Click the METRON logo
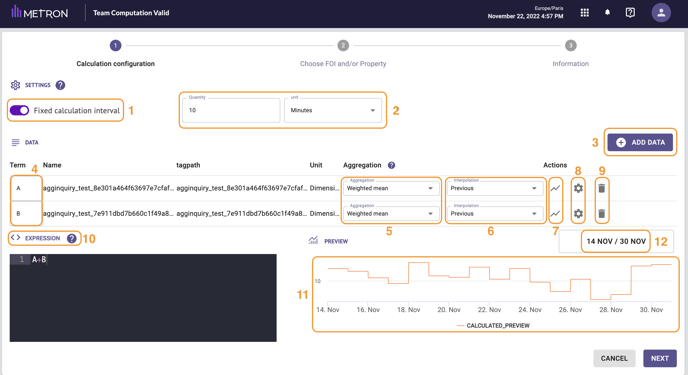This screenshot has width=688, height=375. pyautogui.click(x=39, y=12)
